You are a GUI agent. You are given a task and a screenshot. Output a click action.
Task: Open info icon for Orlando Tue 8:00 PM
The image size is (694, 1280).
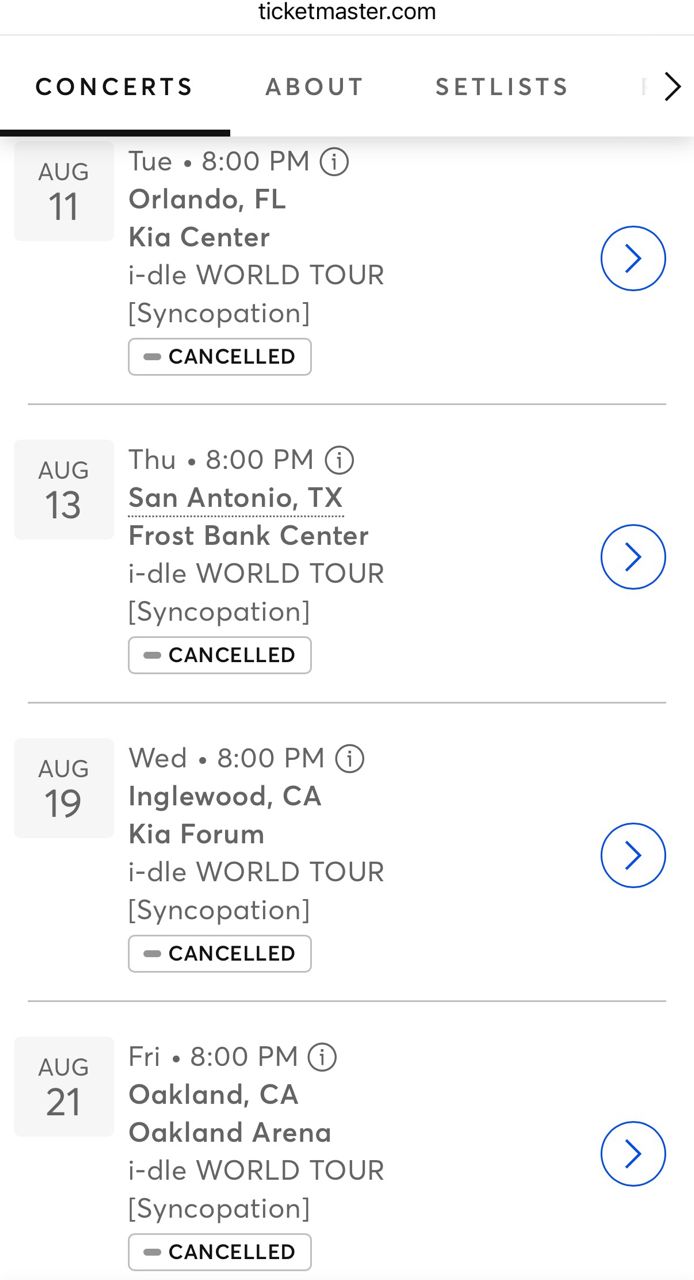(334, 161)
